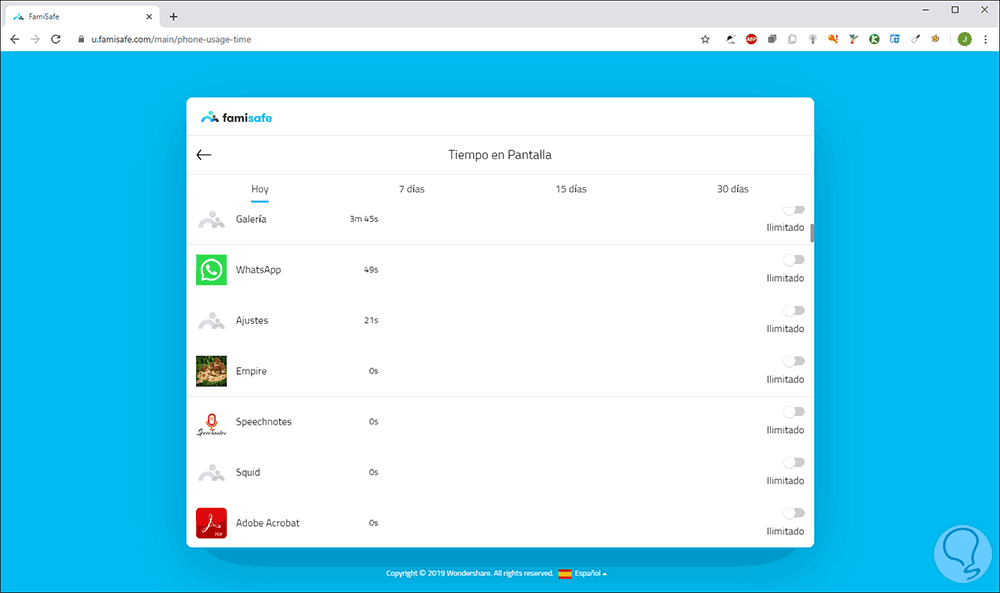1000x593 pixels.
Task: Toggle the limit switch for Galería
Action: [x=794, y=210]
